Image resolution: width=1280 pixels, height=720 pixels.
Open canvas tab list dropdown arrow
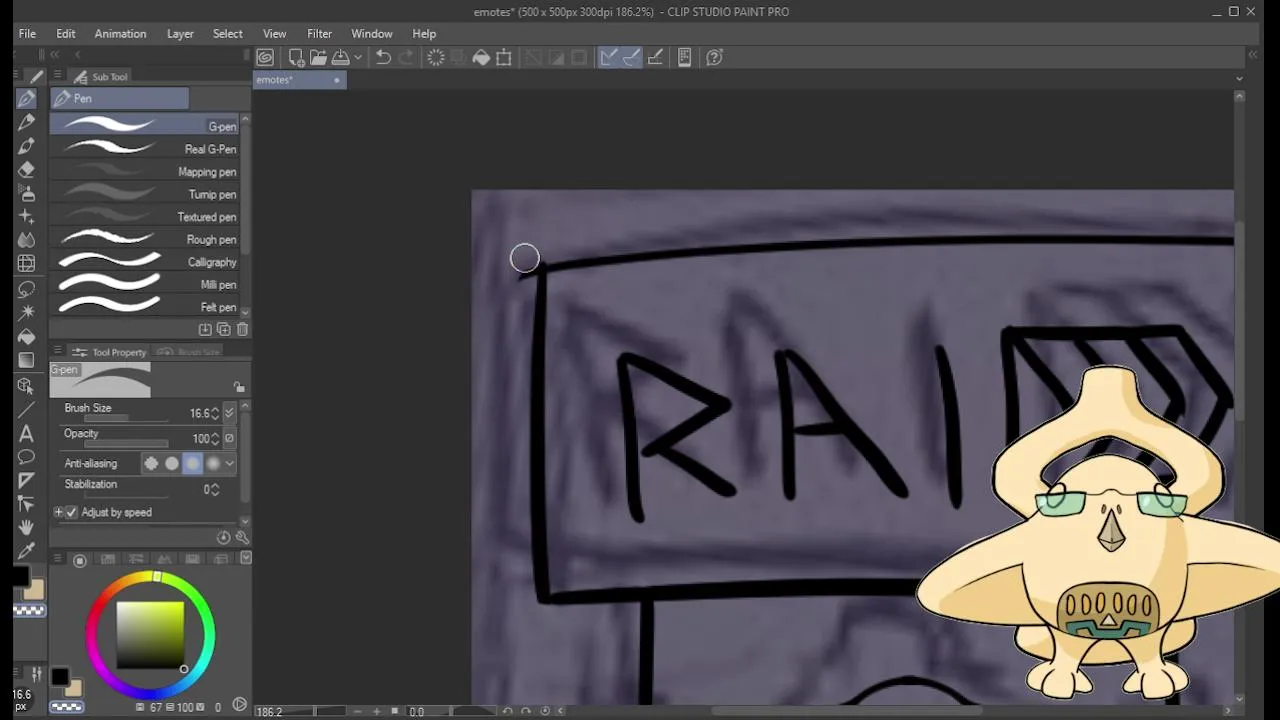click(1239, 79)
